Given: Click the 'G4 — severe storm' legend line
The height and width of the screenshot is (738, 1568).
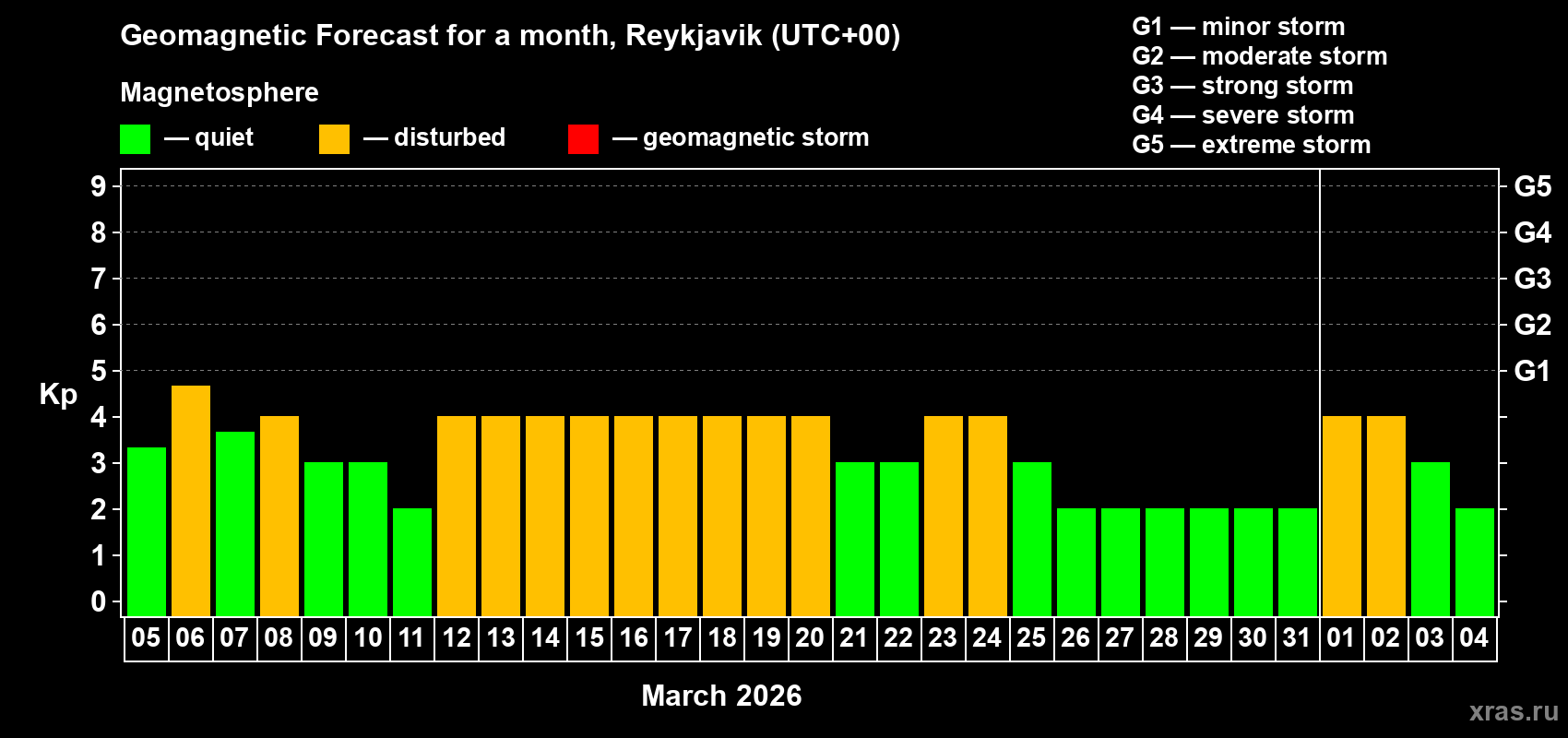Looking at the screenshot, I should (1243, 115).
